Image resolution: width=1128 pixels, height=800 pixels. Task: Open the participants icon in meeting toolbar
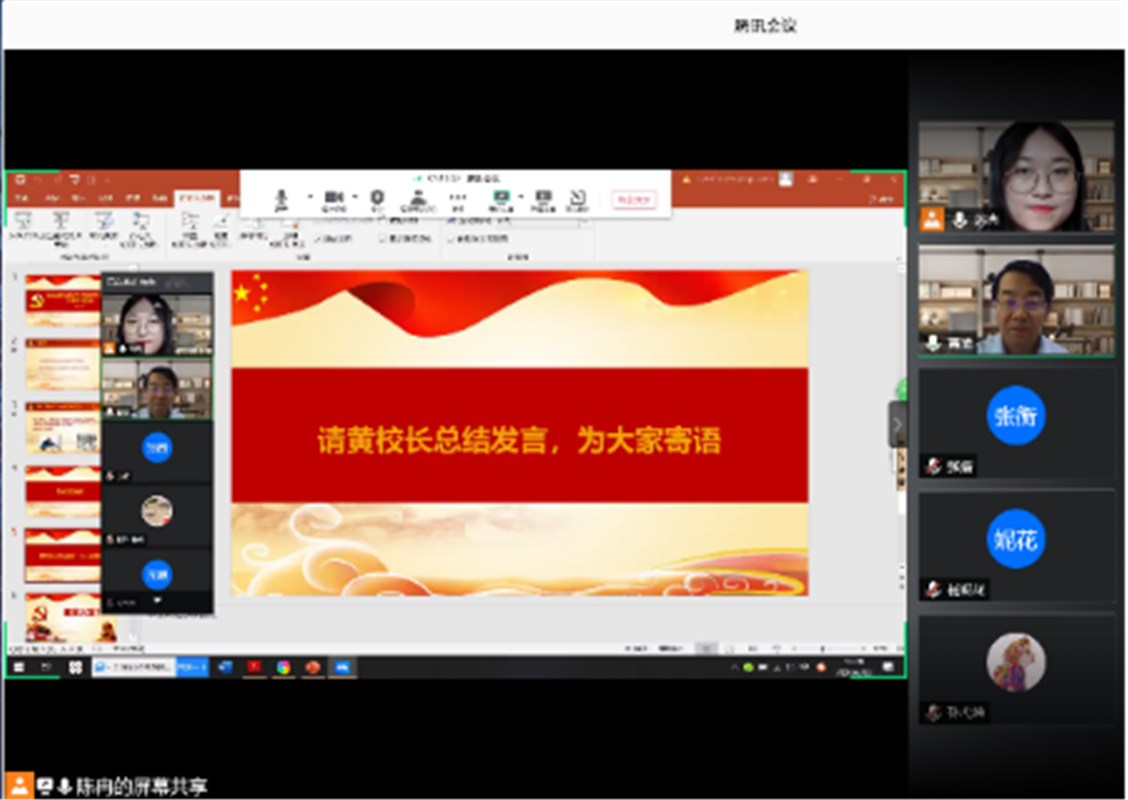tap(418, 197)
